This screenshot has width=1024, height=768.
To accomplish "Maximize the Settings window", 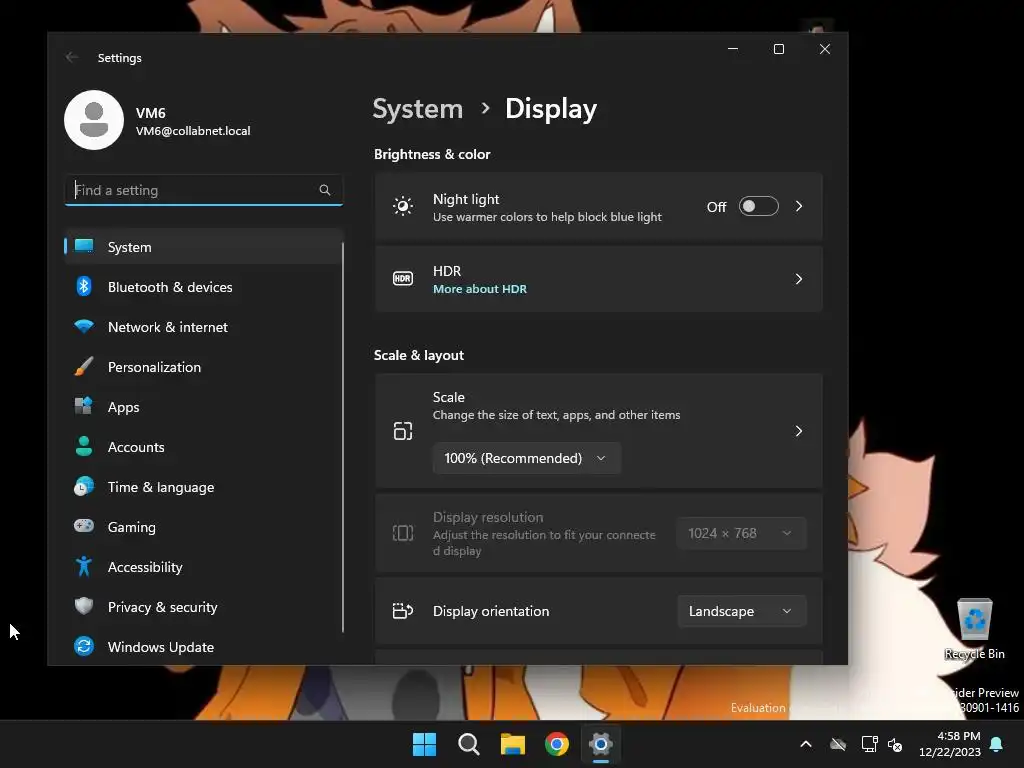I will (778, 49).
